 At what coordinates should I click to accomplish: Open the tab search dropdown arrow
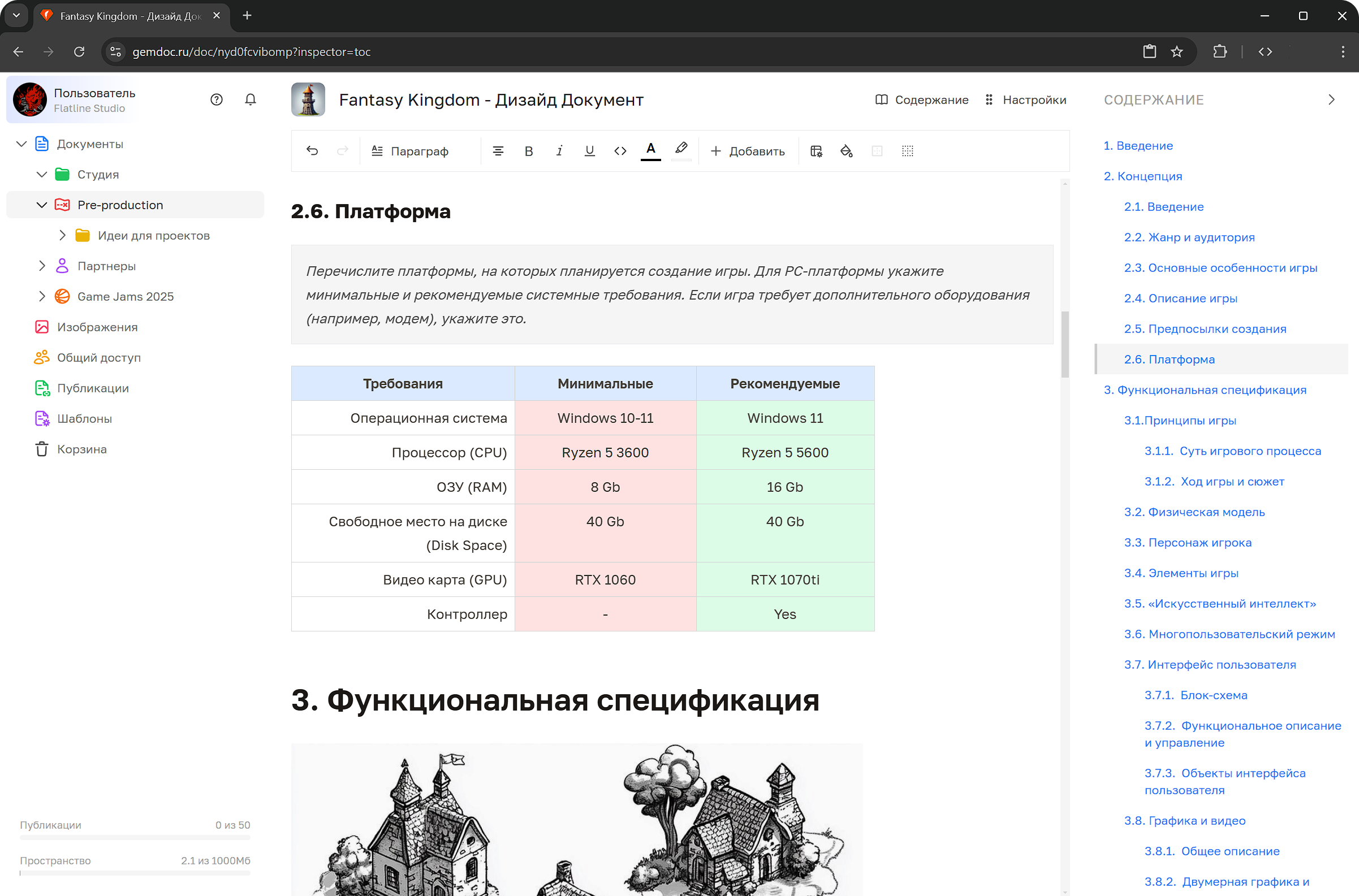coord(16,15)
